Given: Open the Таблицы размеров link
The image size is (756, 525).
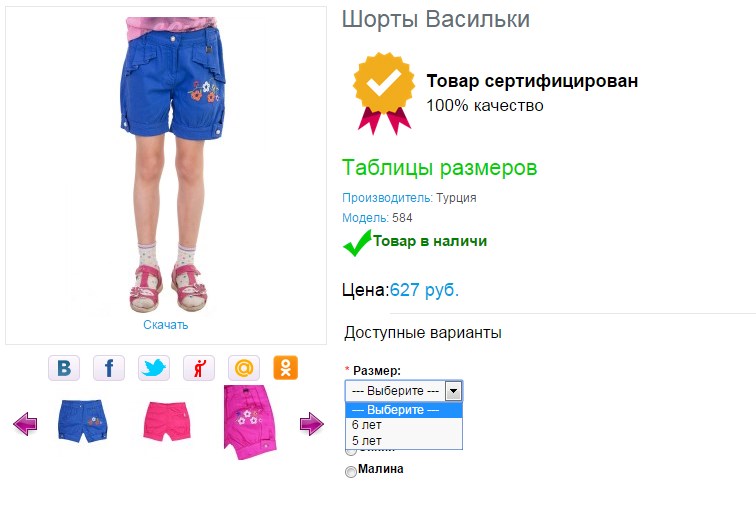Looking at the screenshot, I should 439,168.
